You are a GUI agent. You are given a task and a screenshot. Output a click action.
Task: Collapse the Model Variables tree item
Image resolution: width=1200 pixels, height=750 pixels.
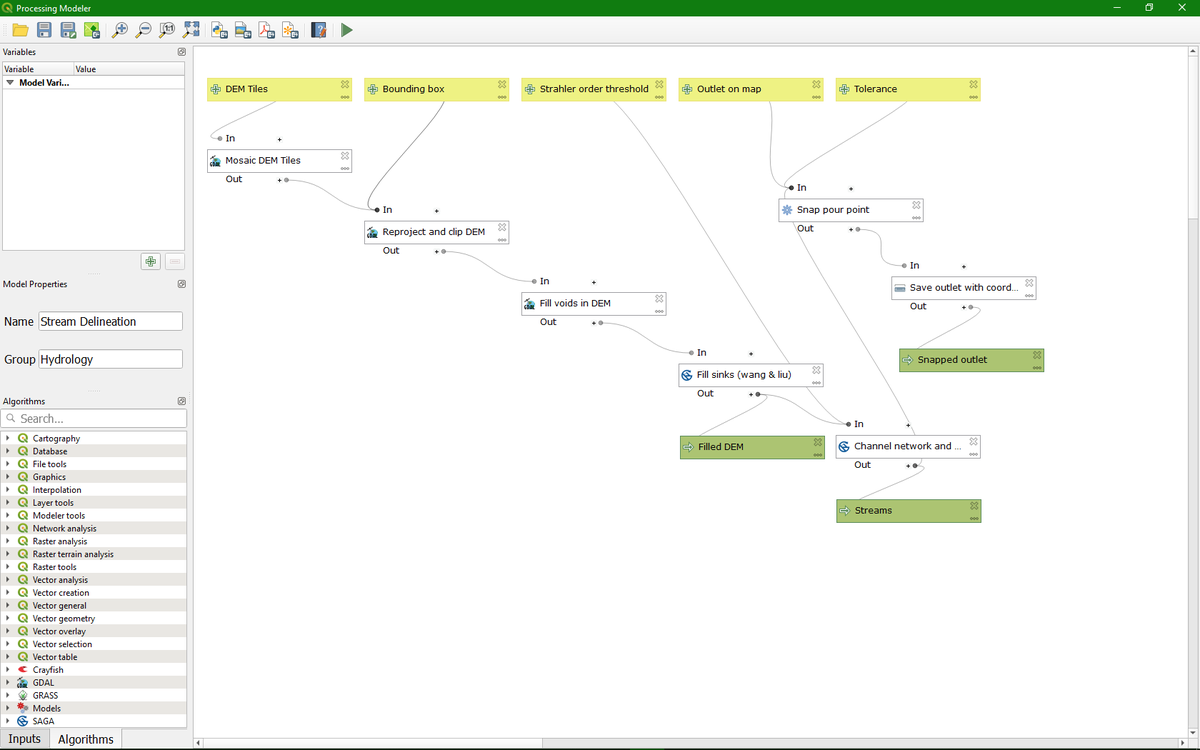tap(9, 84)
